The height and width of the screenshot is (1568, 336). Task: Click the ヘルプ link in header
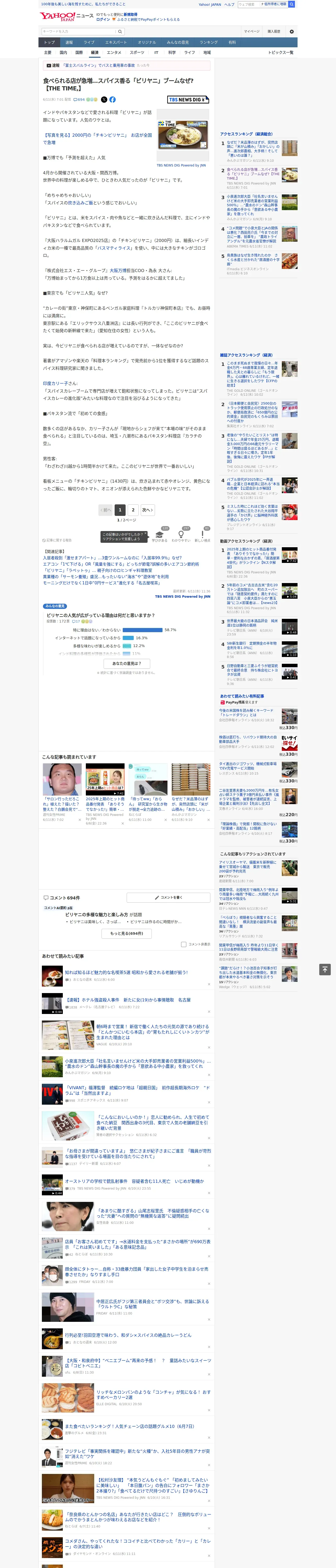pos(229,4)
